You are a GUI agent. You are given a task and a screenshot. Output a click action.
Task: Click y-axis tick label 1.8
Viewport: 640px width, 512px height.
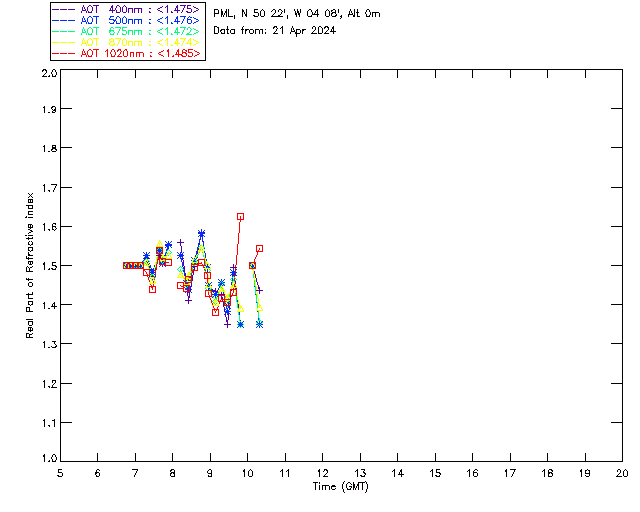click(x=49, y=148)
